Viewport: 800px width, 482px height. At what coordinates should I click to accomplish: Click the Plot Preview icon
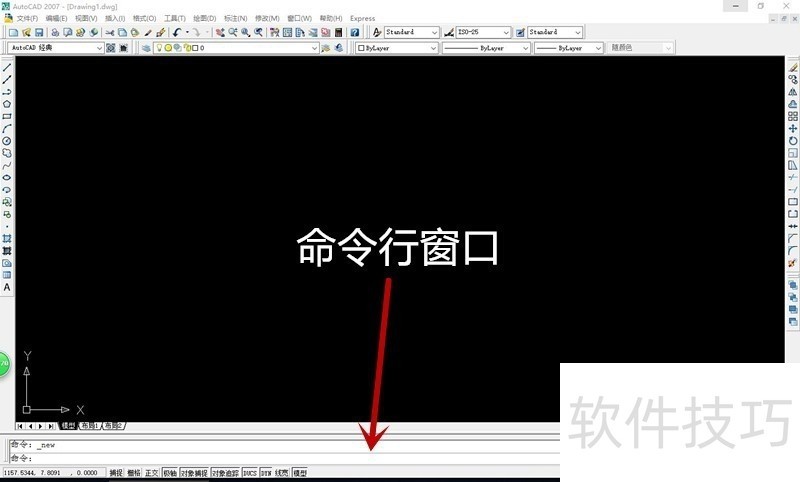point(67,32)
